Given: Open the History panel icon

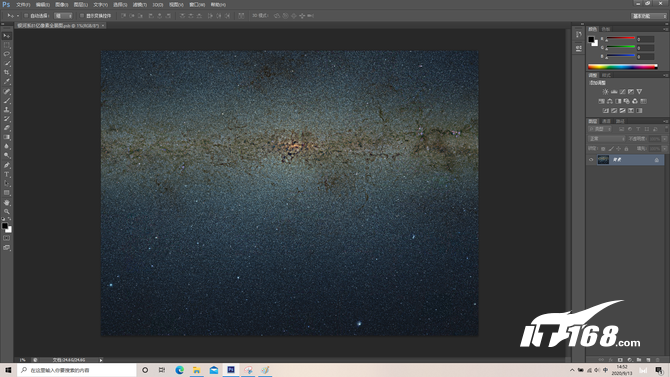Looking at the screenshot, I should (579, 35).
